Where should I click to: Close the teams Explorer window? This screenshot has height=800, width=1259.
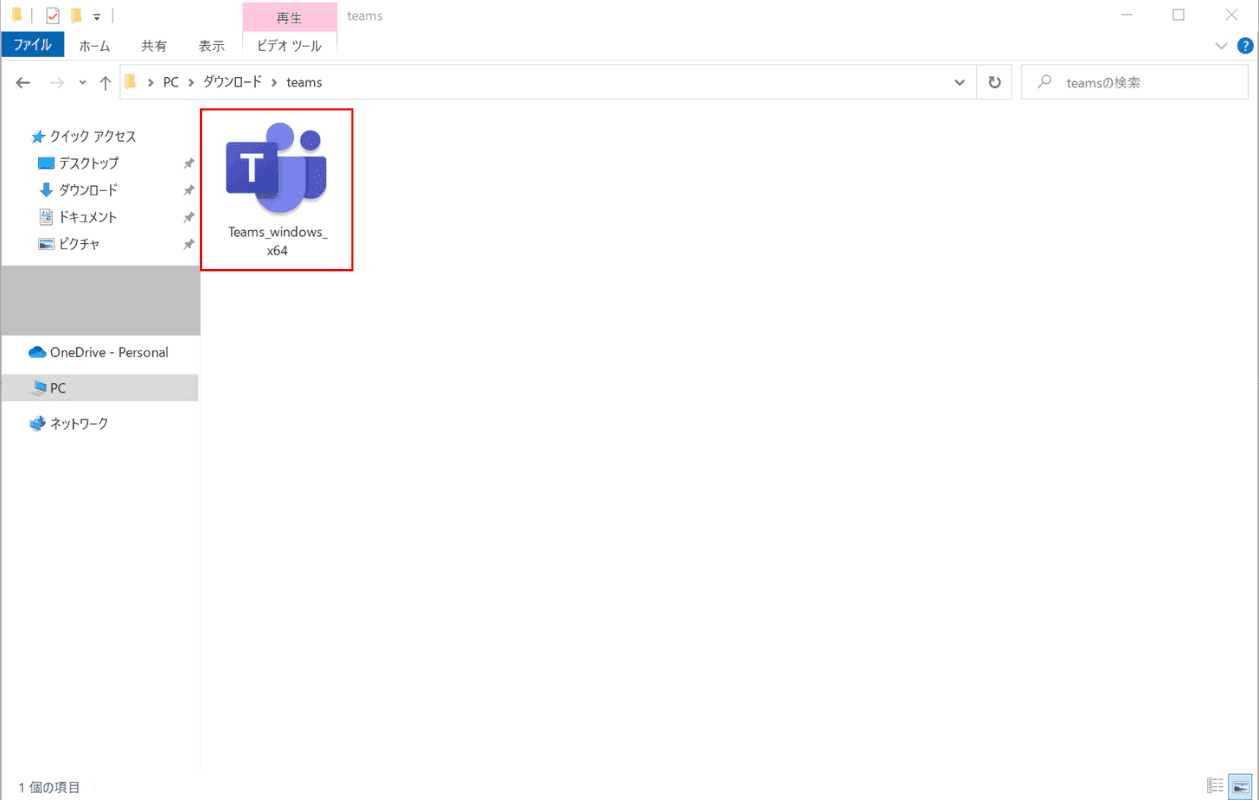pyautogui.click(x=1232, y=15)
